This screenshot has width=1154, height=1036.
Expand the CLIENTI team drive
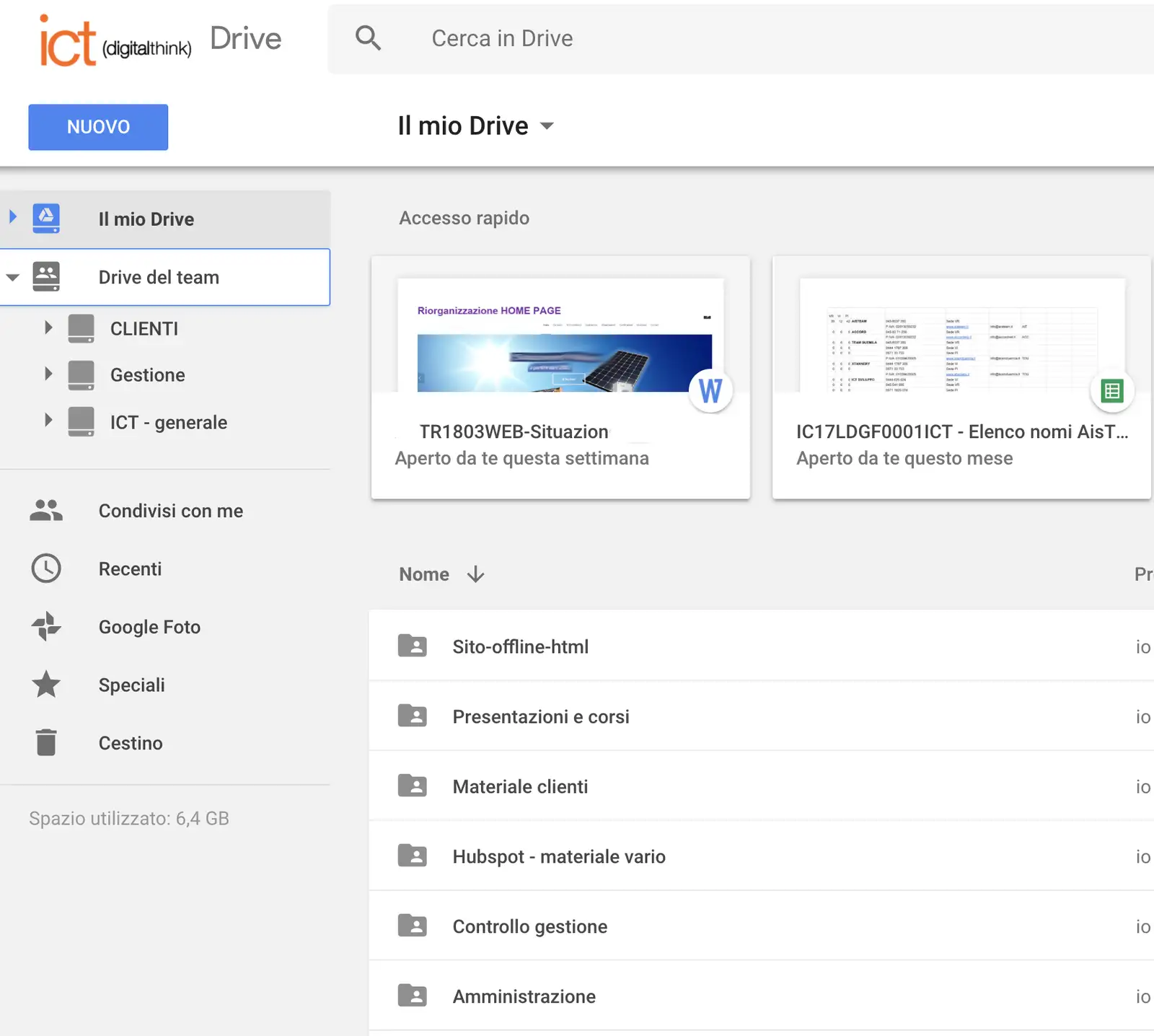(x=48, y=328)
